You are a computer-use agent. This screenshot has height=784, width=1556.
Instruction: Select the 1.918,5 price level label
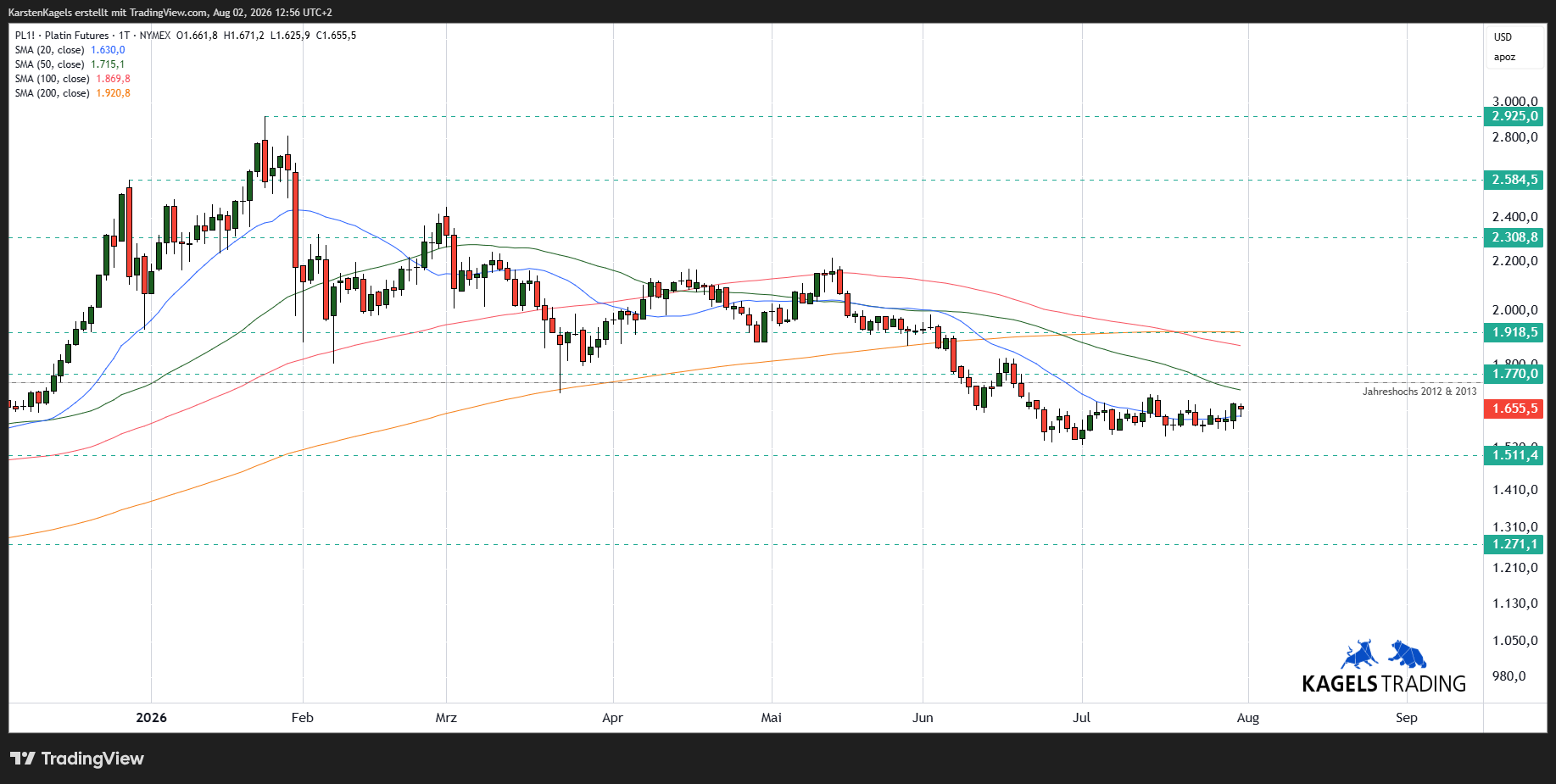point(1514,333)
